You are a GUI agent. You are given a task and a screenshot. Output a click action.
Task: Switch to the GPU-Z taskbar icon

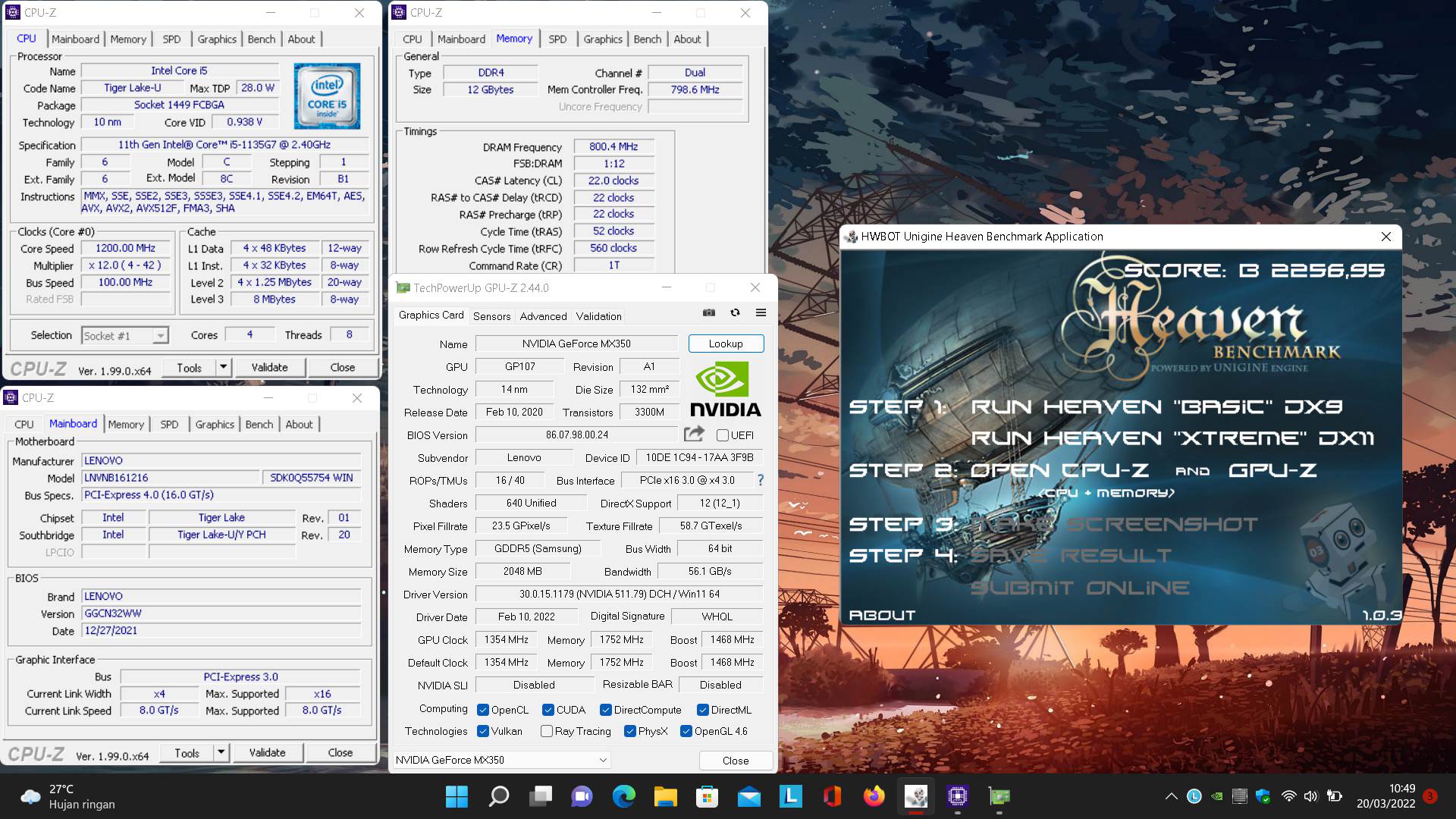pos(999,796)
